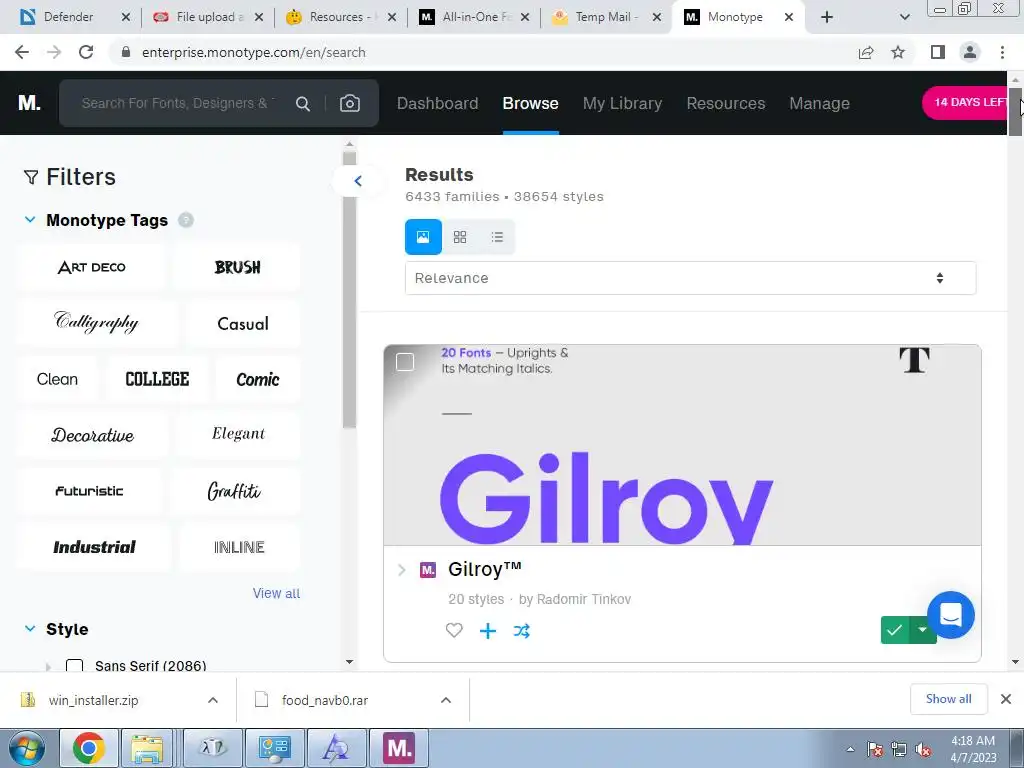Open the Relevance sort dropdown
Screen dimensions: 1024x768
coord(690,278)
